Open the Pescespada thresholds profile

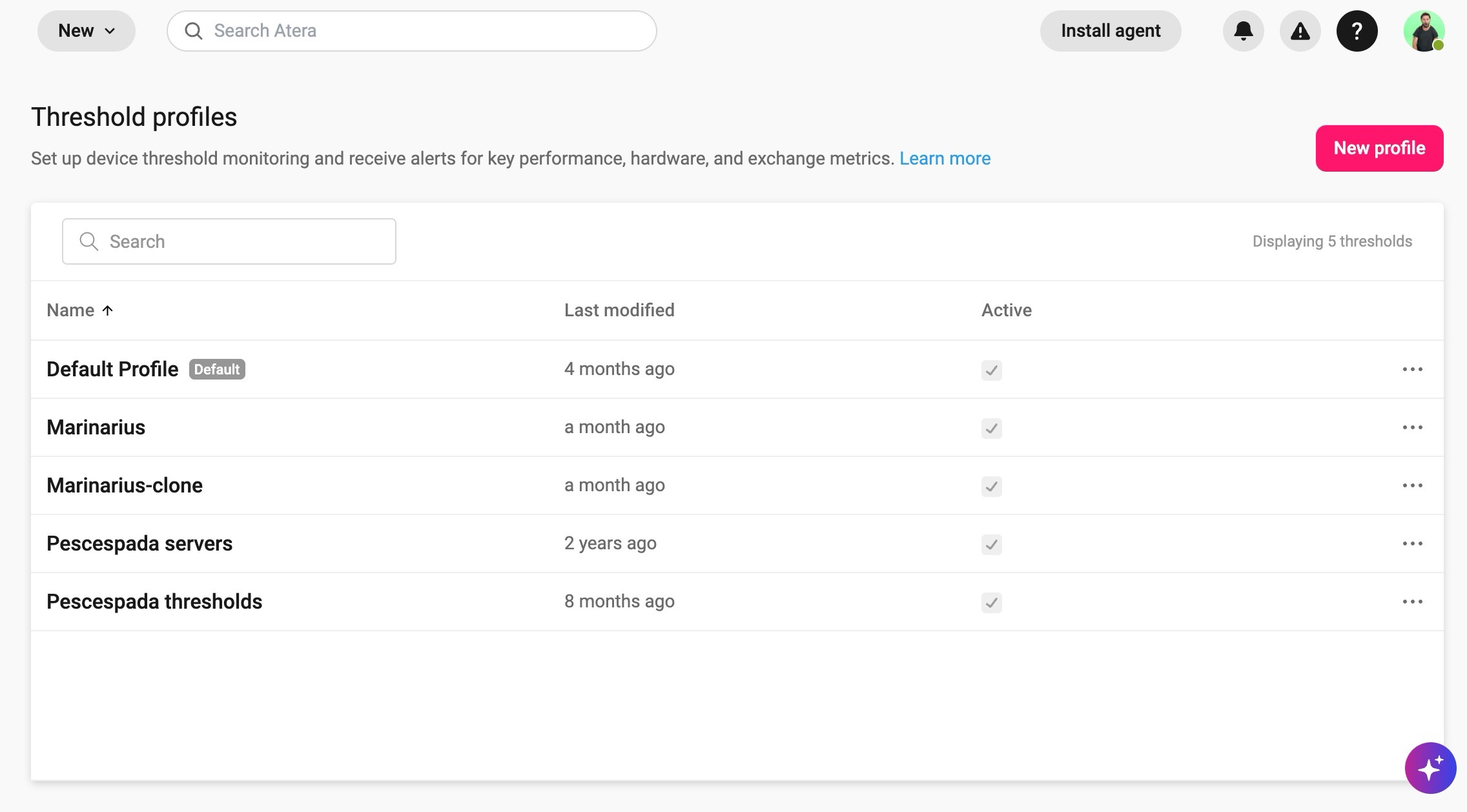tap(154, 602)
